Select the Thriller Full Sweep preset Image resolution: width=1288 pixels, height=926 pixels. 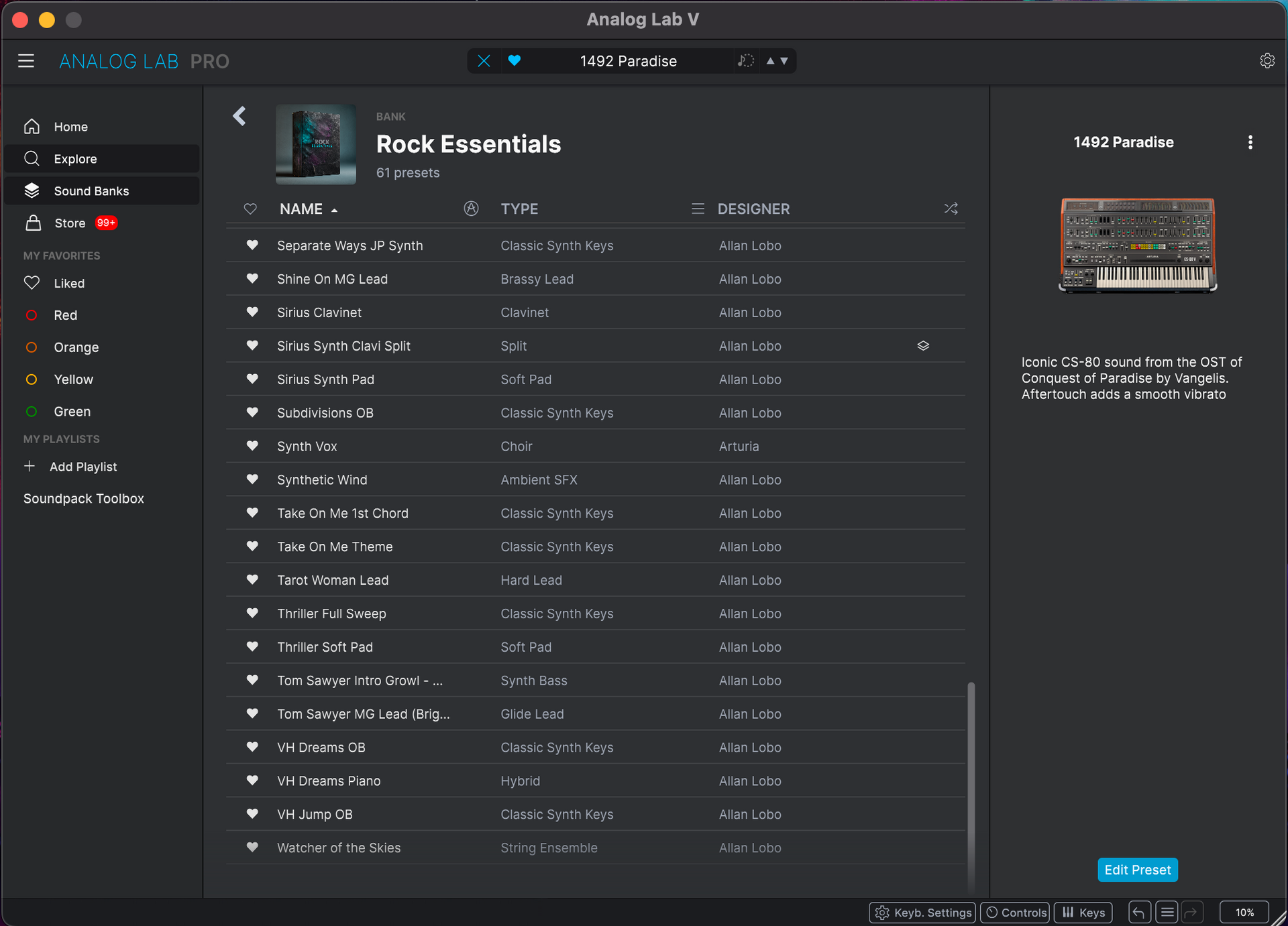coord(596,614)
